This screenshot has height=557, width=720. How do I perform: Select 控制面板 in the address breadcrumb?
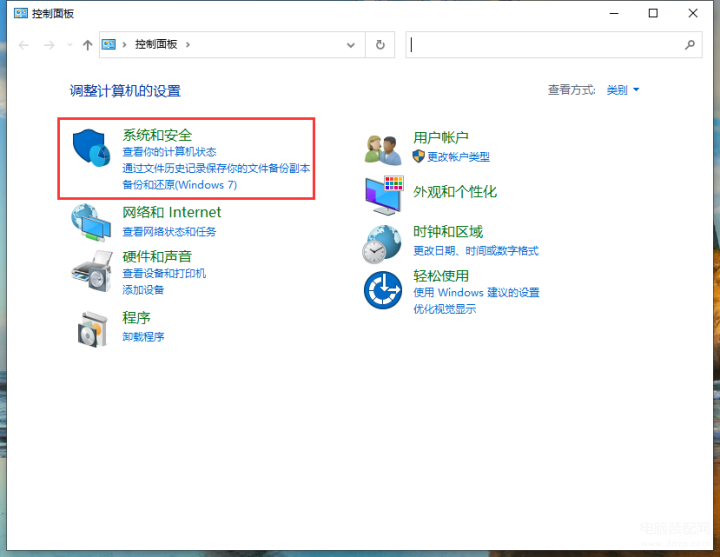pyautogui.click(x=156, y=44)
